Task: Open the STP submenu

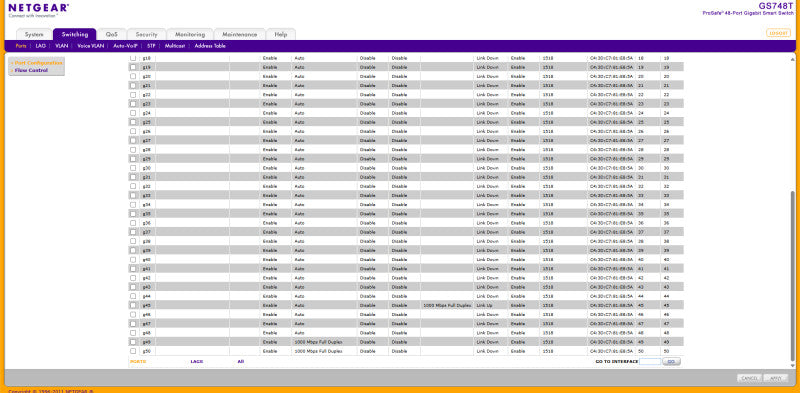Action: [151, 46]
